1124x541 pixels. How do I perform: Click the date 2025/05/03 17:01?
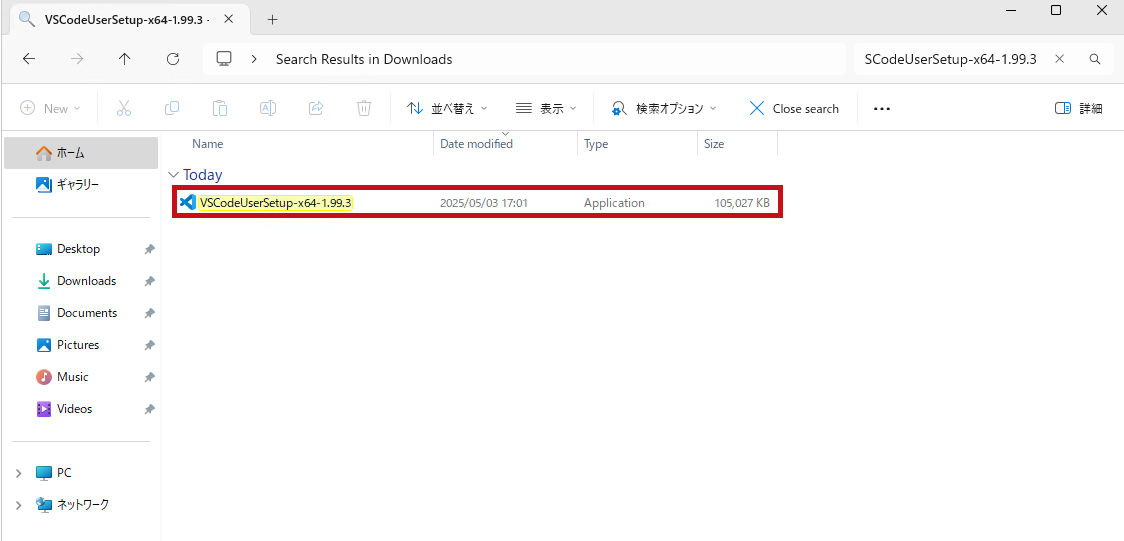(484, 203)
